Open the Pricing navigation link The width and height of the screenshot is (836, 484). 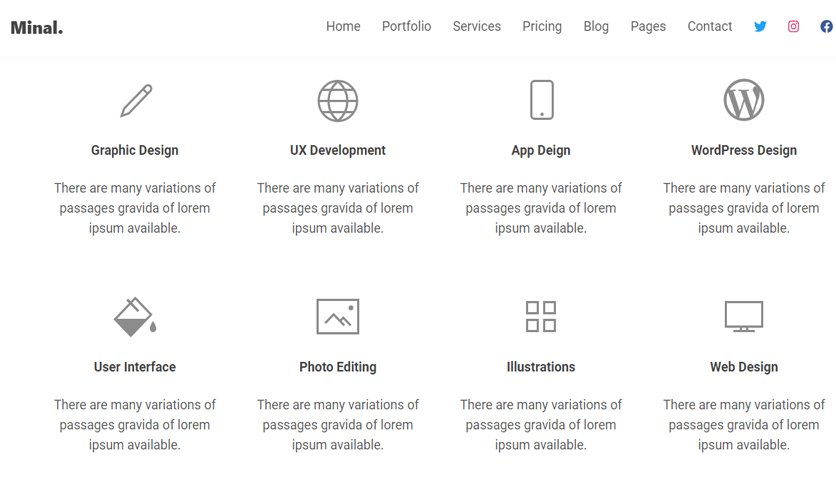coord(542,27)
